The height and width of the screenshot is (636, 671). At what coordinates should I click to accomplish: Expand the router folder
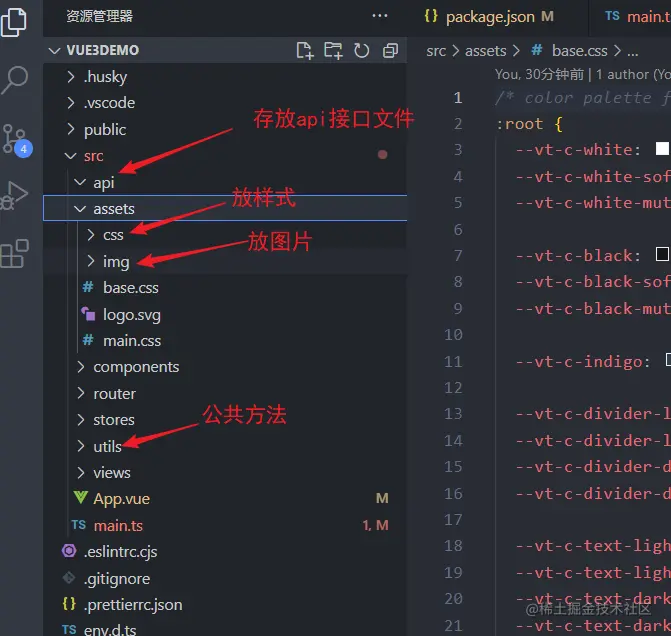[x=80, y=393]
